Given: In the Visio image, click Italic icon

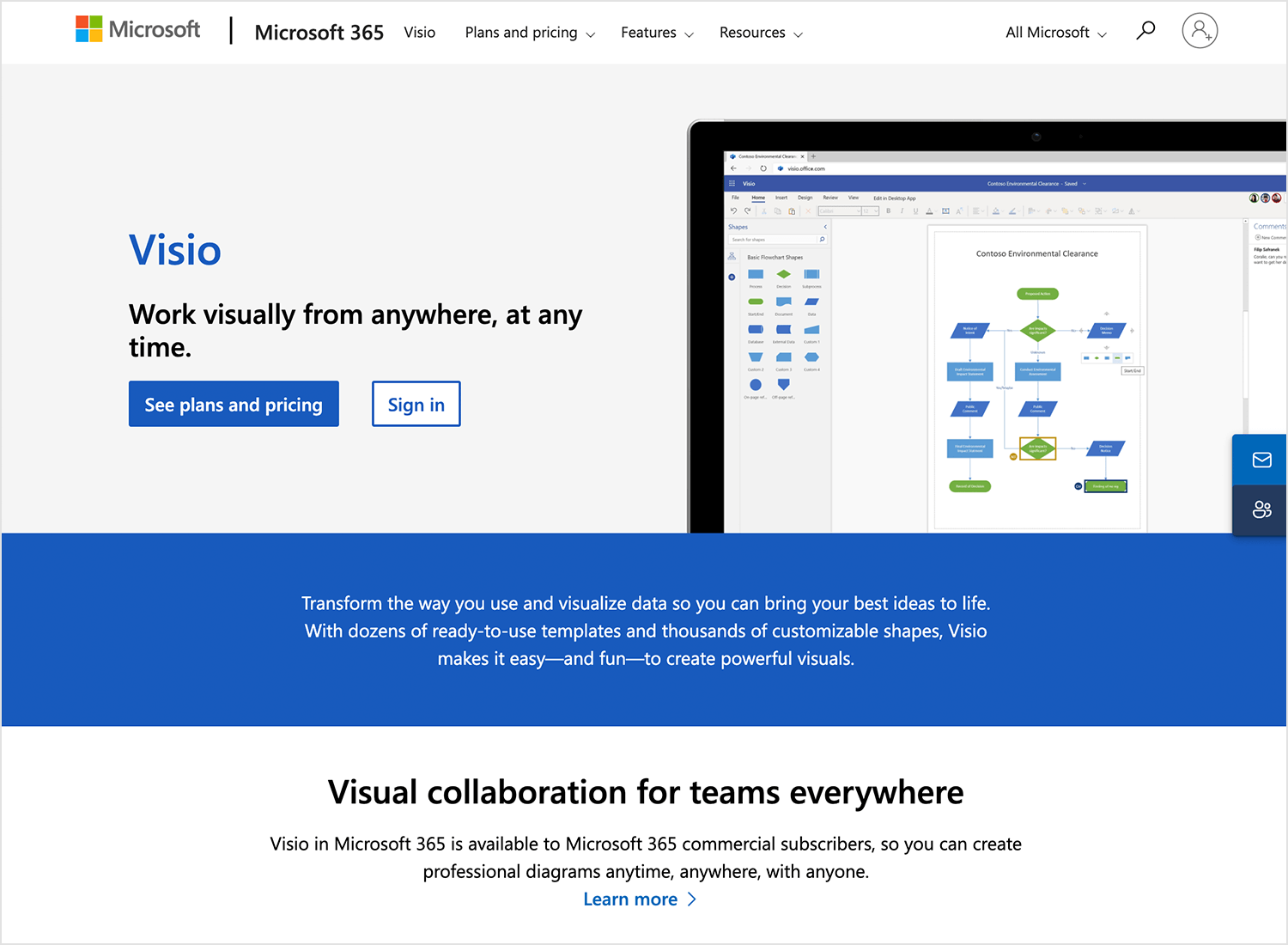Looking at the screenshot, I should (x=902, y=210).
